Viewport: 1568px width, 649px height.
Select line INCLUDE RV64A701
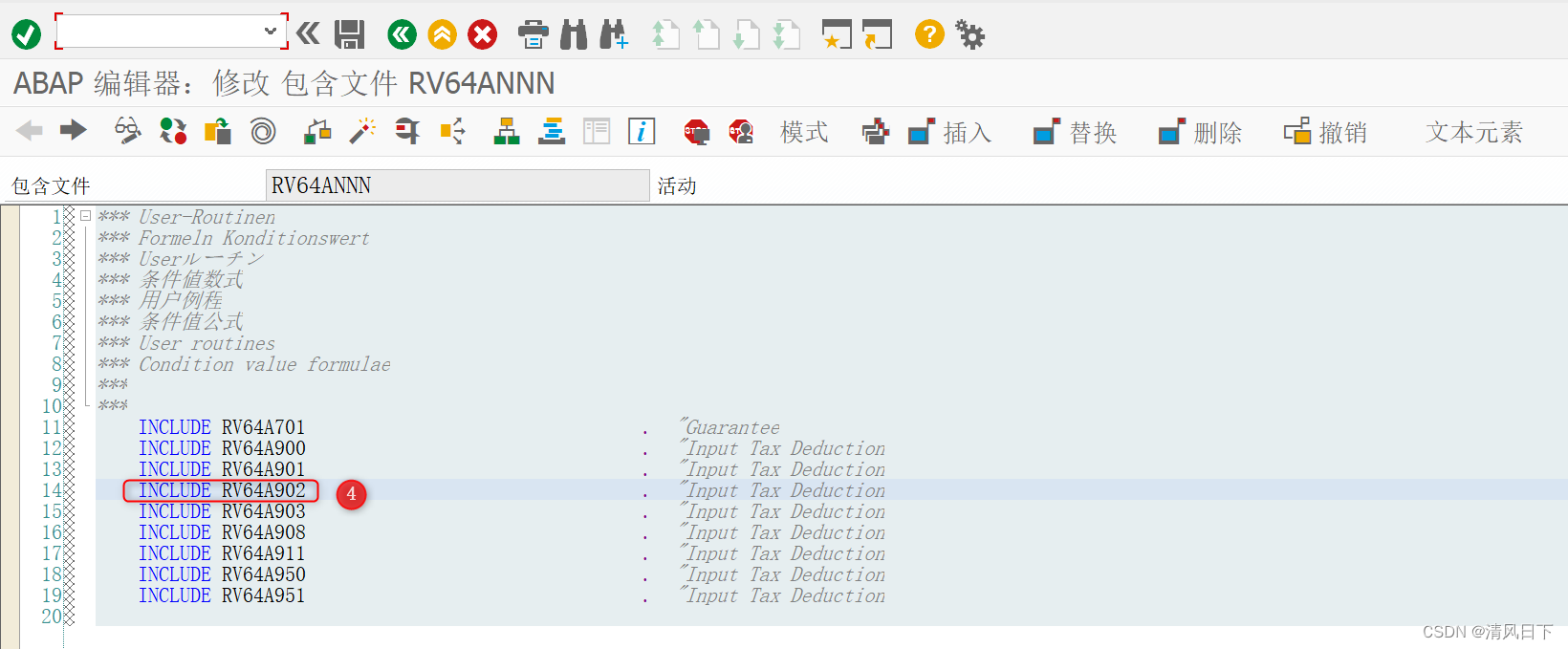(222, 427)
